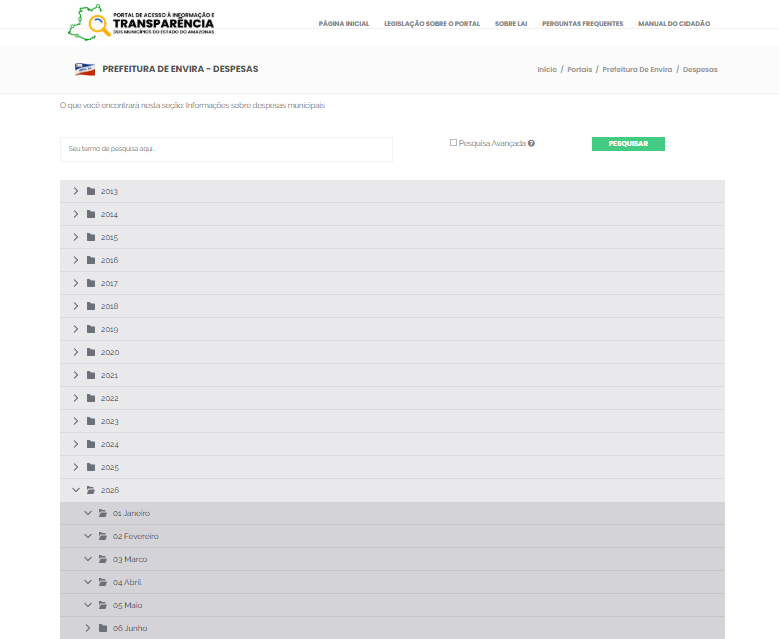Expand the 2022 folder chevron

76,398
